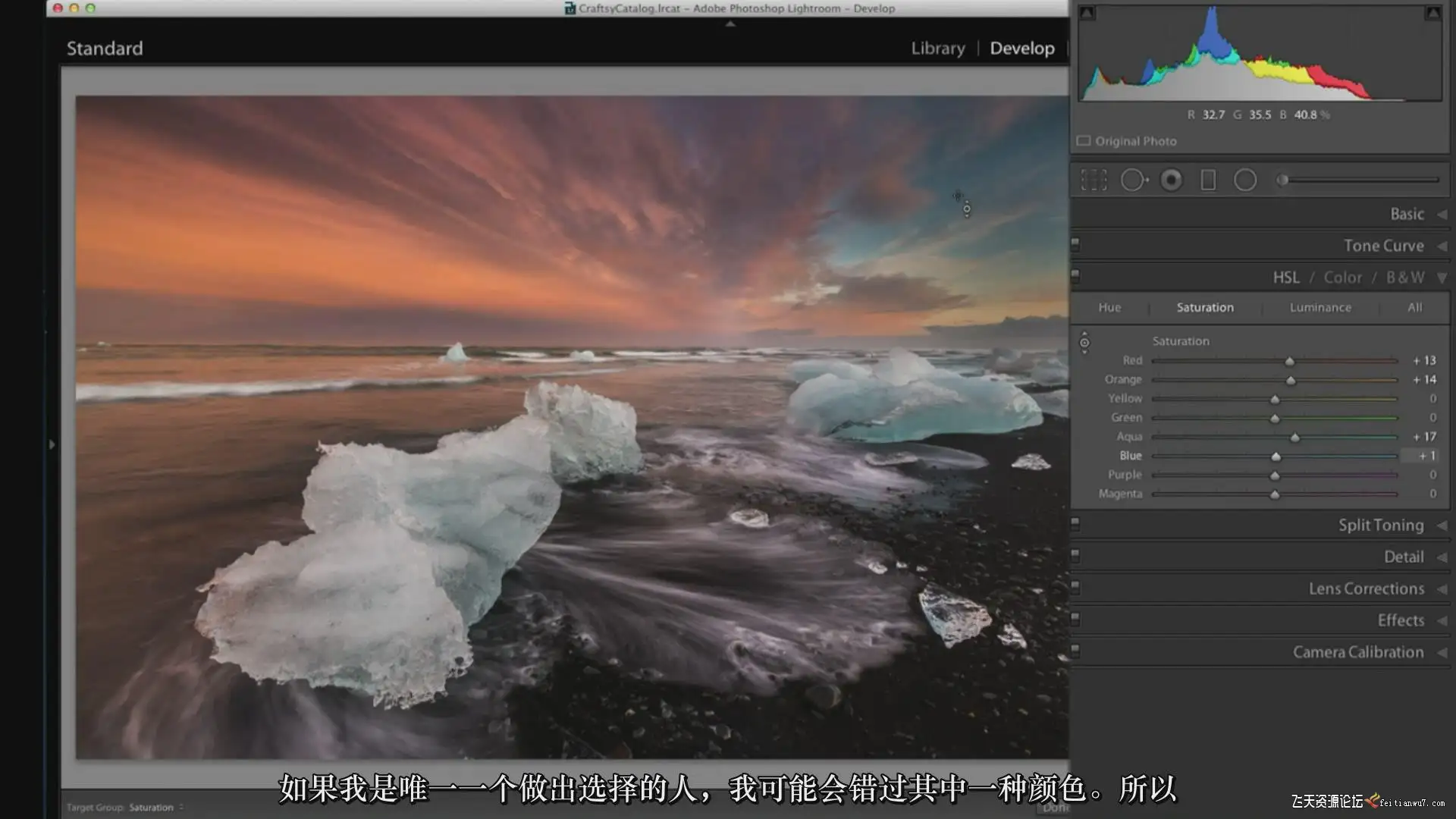Viewport: 1456px width, 819px height.
Task: Click the Saturation targeted adjustment tool
Action: click(x=1084, y=343)
